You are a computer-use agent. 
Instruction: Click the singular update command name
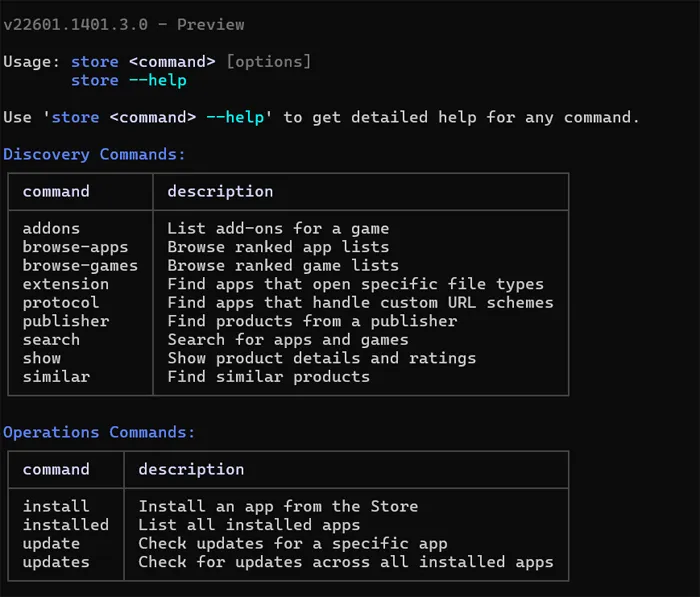(51, 543)
